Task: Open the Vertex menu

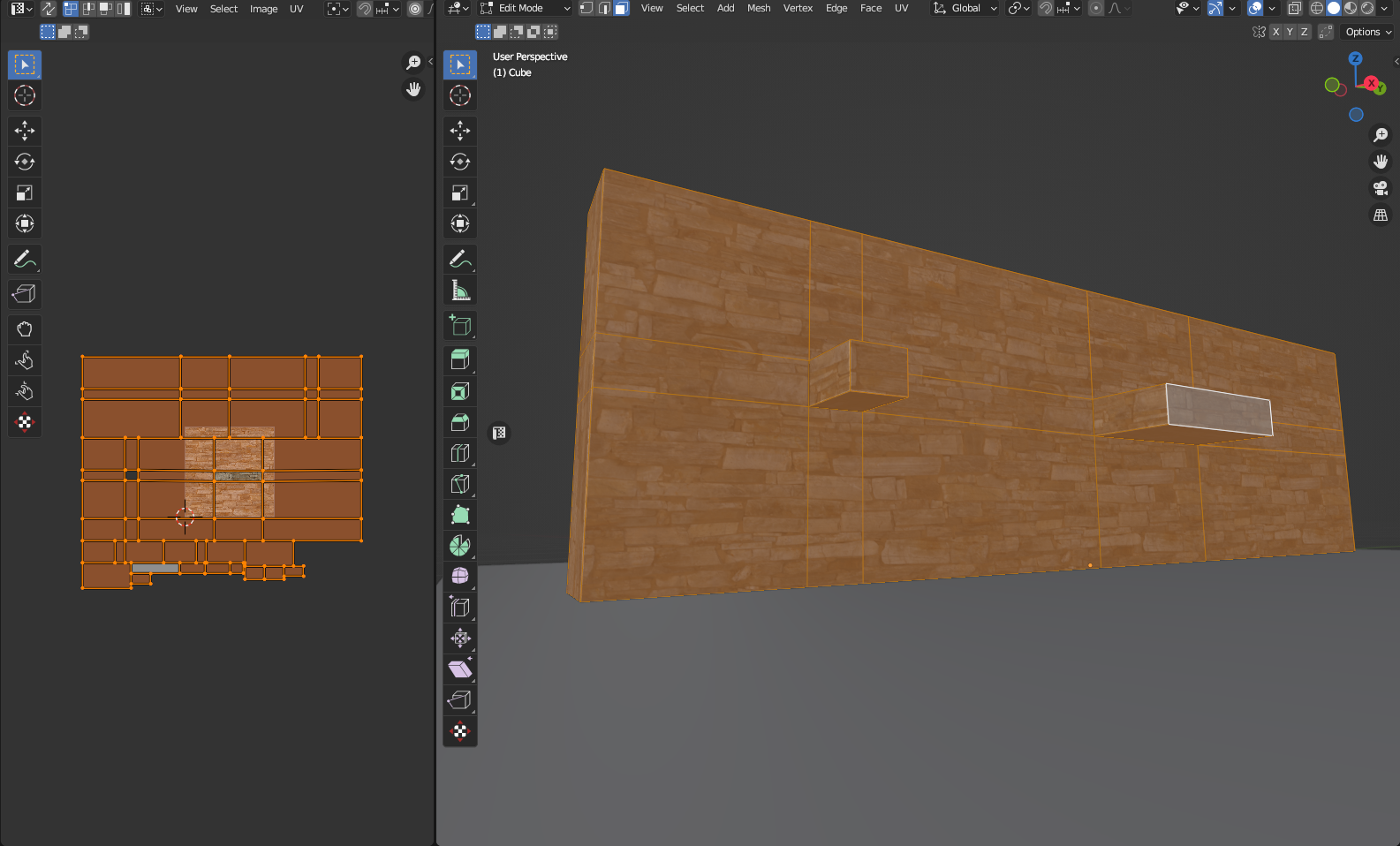Action: coord(798,8)
